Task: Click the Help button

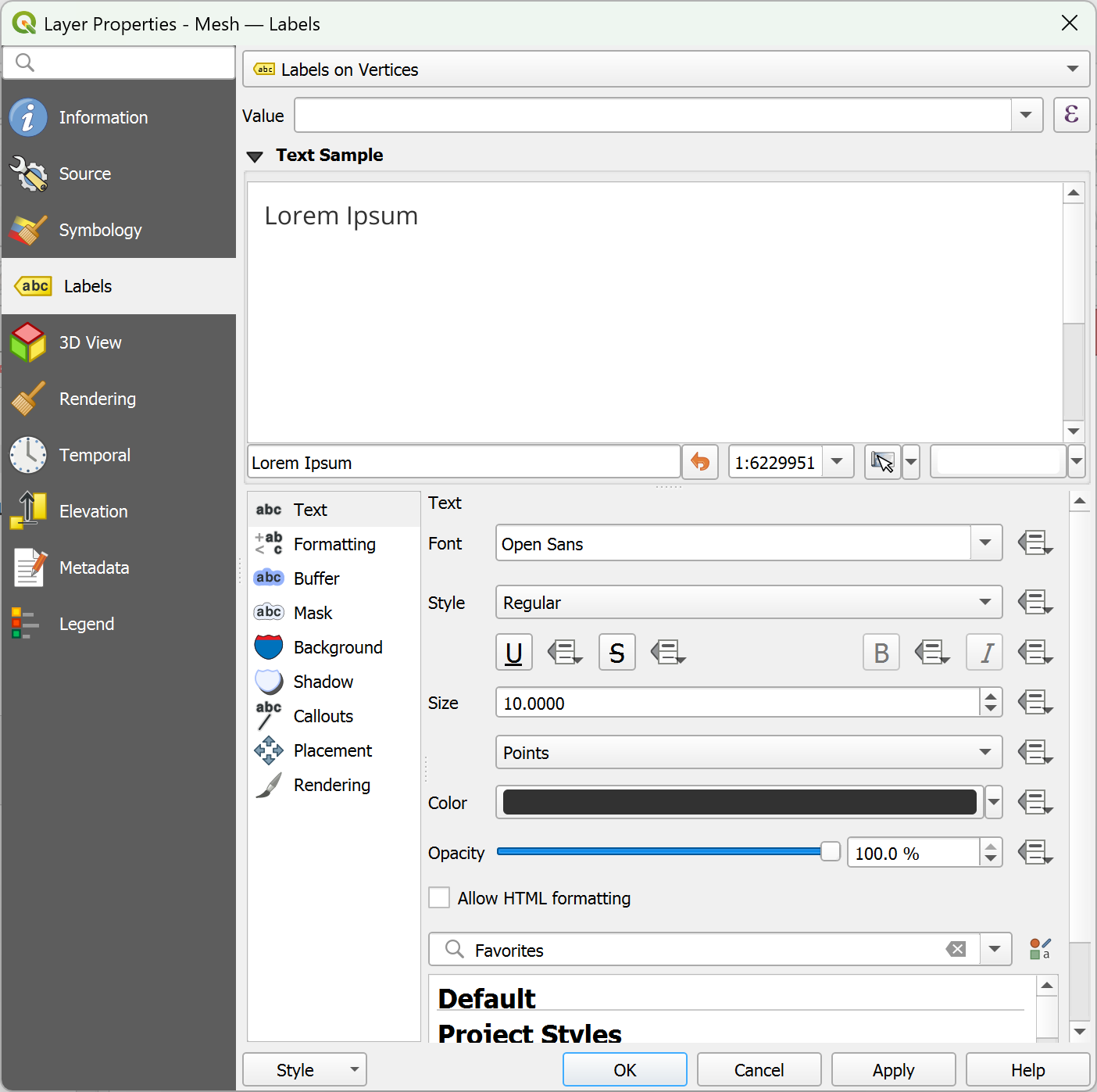Action: [1028, 1069]
